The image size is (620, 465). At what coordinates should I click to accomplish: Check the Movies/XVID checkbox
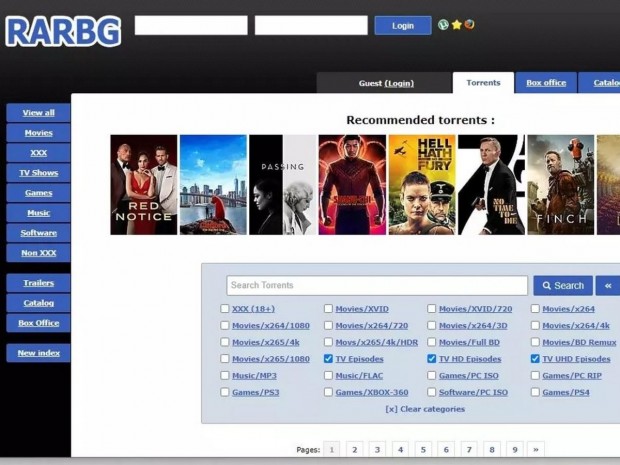point(328,308)
